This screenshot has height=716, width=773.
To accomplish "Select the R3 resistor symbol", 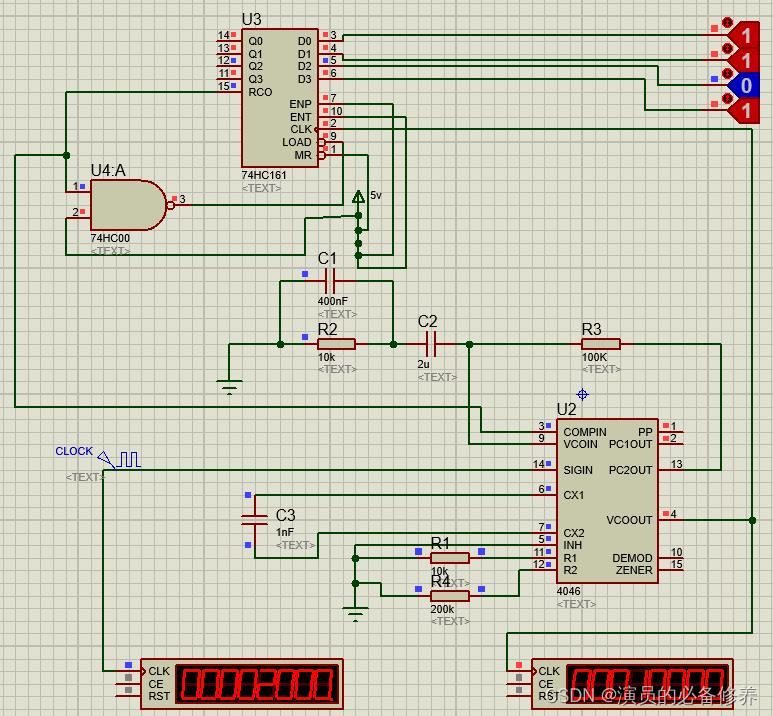I will pos(600,344).
